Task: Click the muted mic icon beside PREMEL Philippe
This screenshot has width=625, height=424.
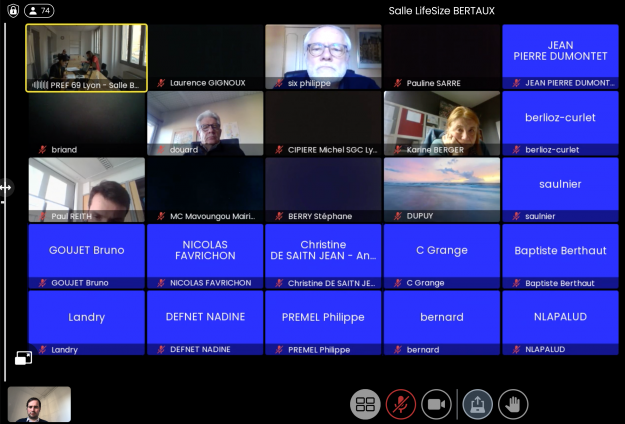Action: (x=279, y=350)
